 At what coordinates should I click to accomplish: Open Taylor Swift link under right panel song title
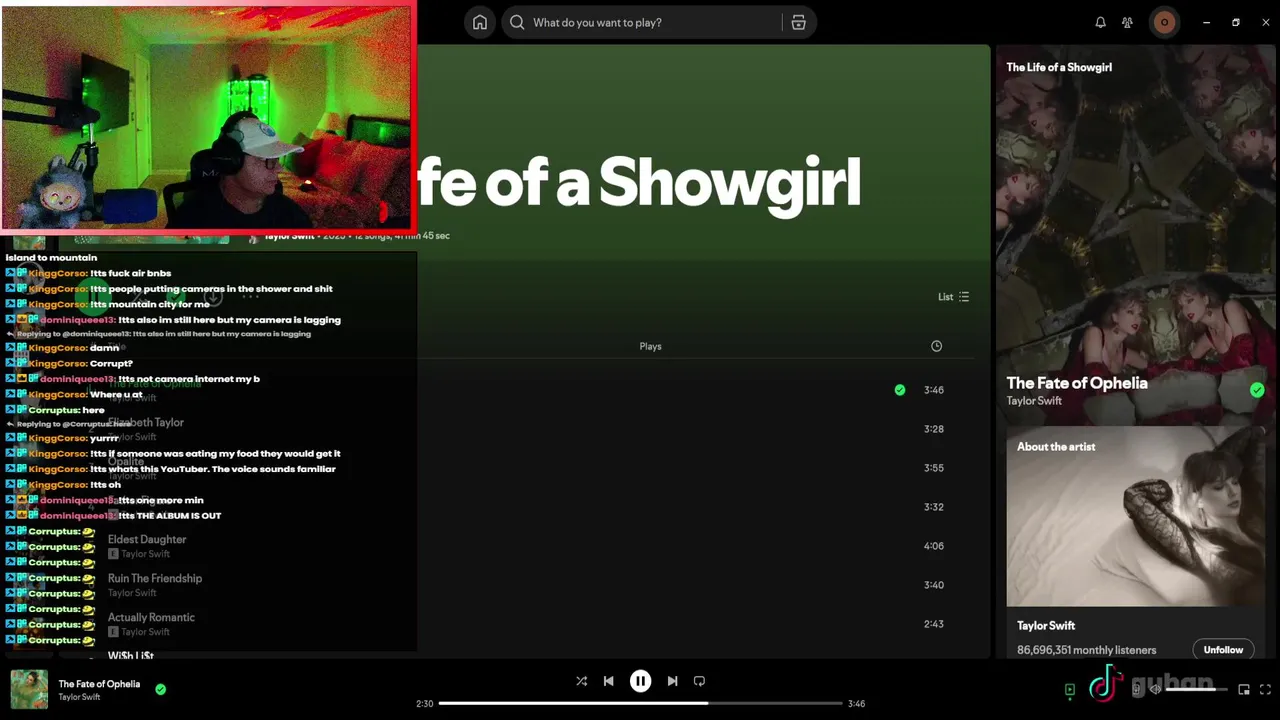click(x=1034, y=401)
